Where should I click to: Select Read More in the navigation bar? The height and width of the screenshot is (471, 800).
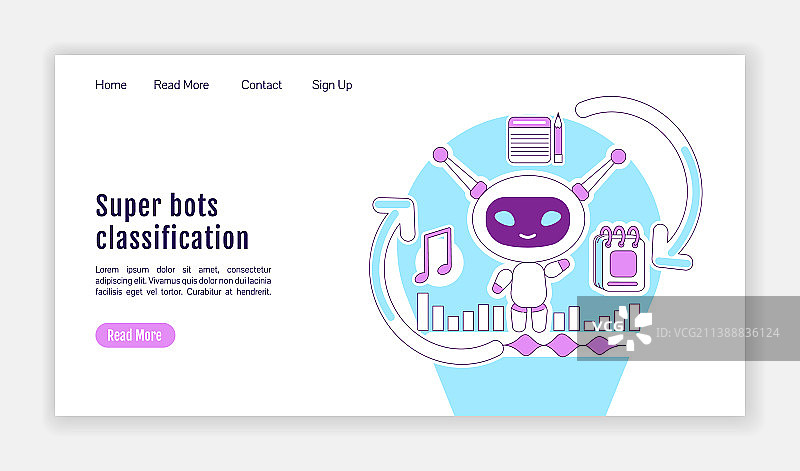[181, 85]
